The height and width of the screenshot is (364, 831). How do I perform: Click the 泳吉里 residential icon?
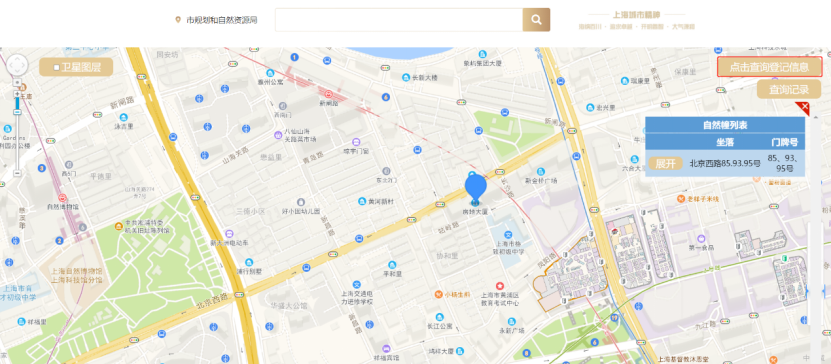click(x=123, y=117)
